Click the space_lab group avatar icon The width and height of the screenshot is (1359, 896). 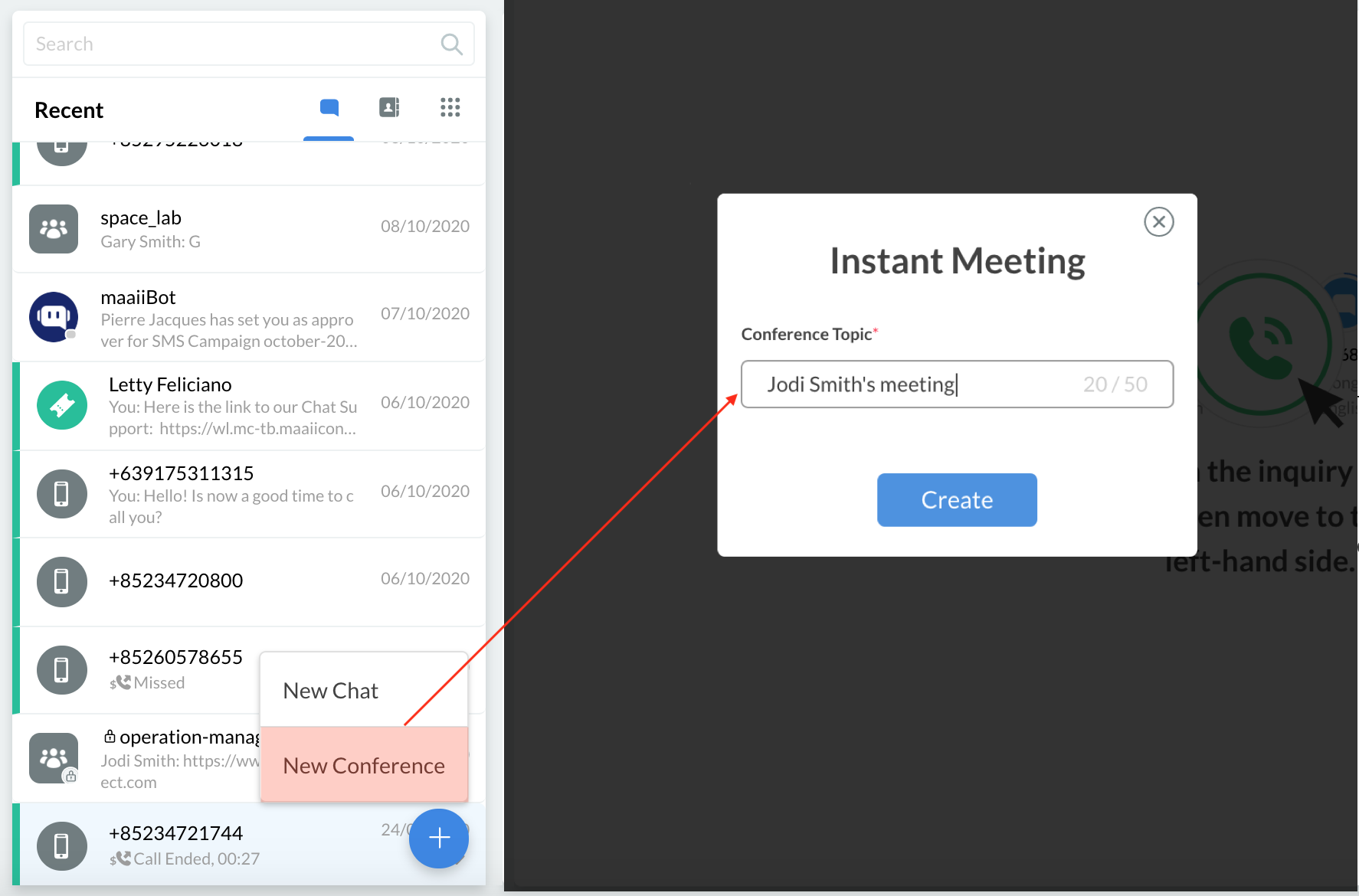coord(54,229)
